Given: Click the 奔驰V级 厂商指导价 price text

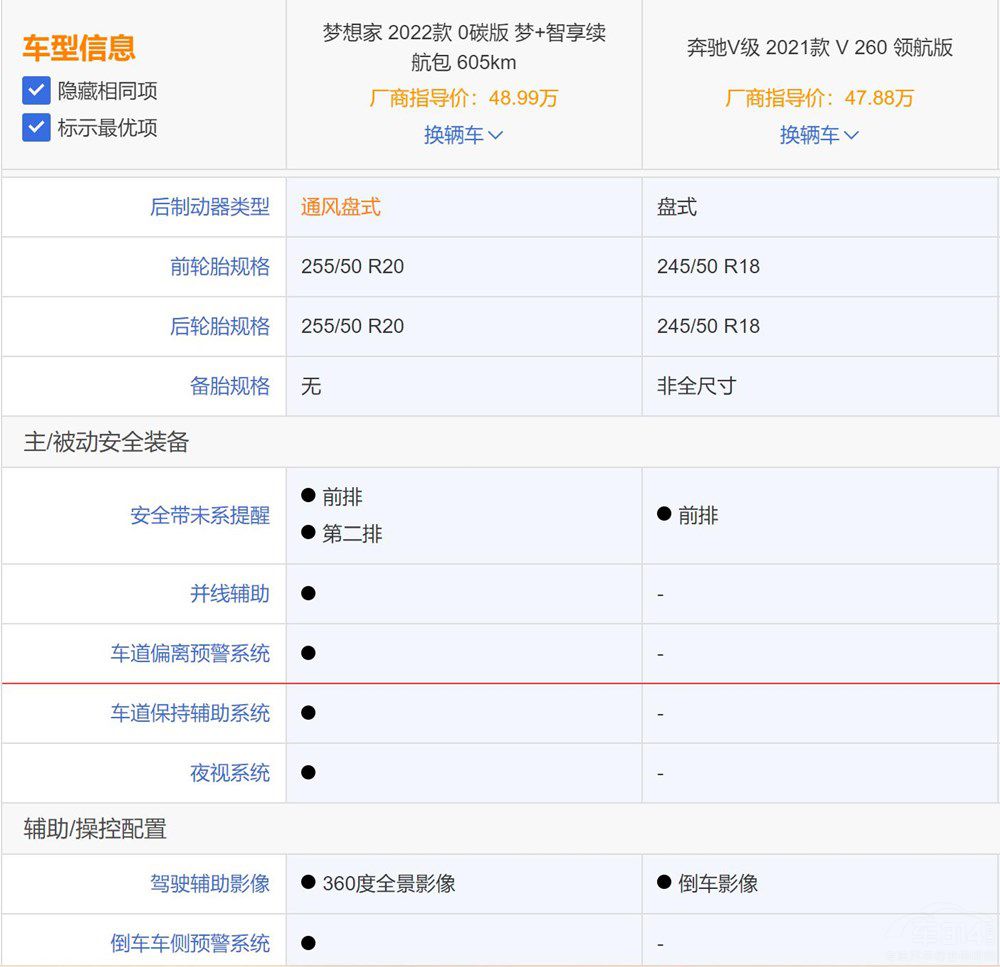Looking at the screenshot, I should (818, 98).
